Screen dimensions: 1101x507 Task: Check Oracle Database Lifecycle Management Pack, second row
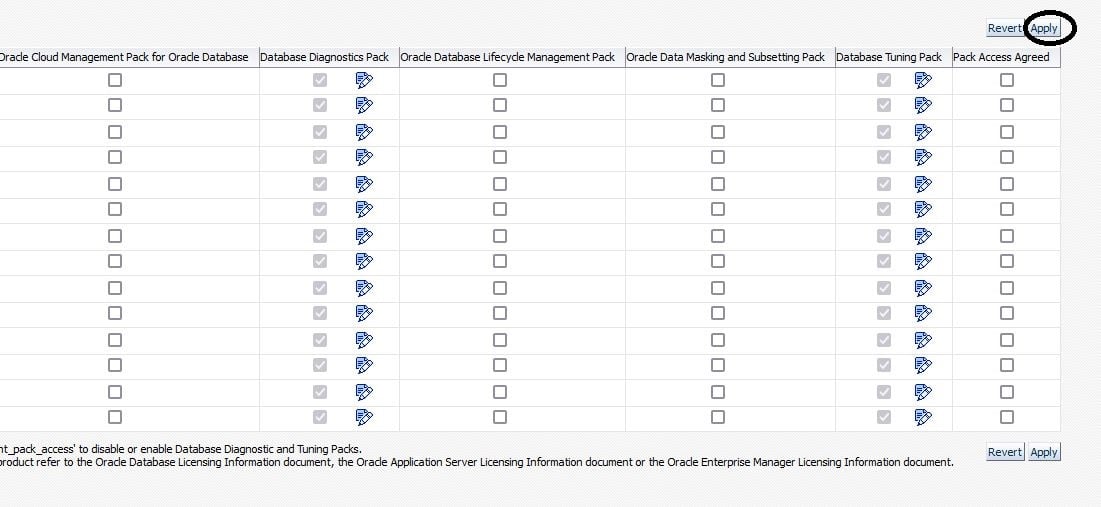coord(500,105)
